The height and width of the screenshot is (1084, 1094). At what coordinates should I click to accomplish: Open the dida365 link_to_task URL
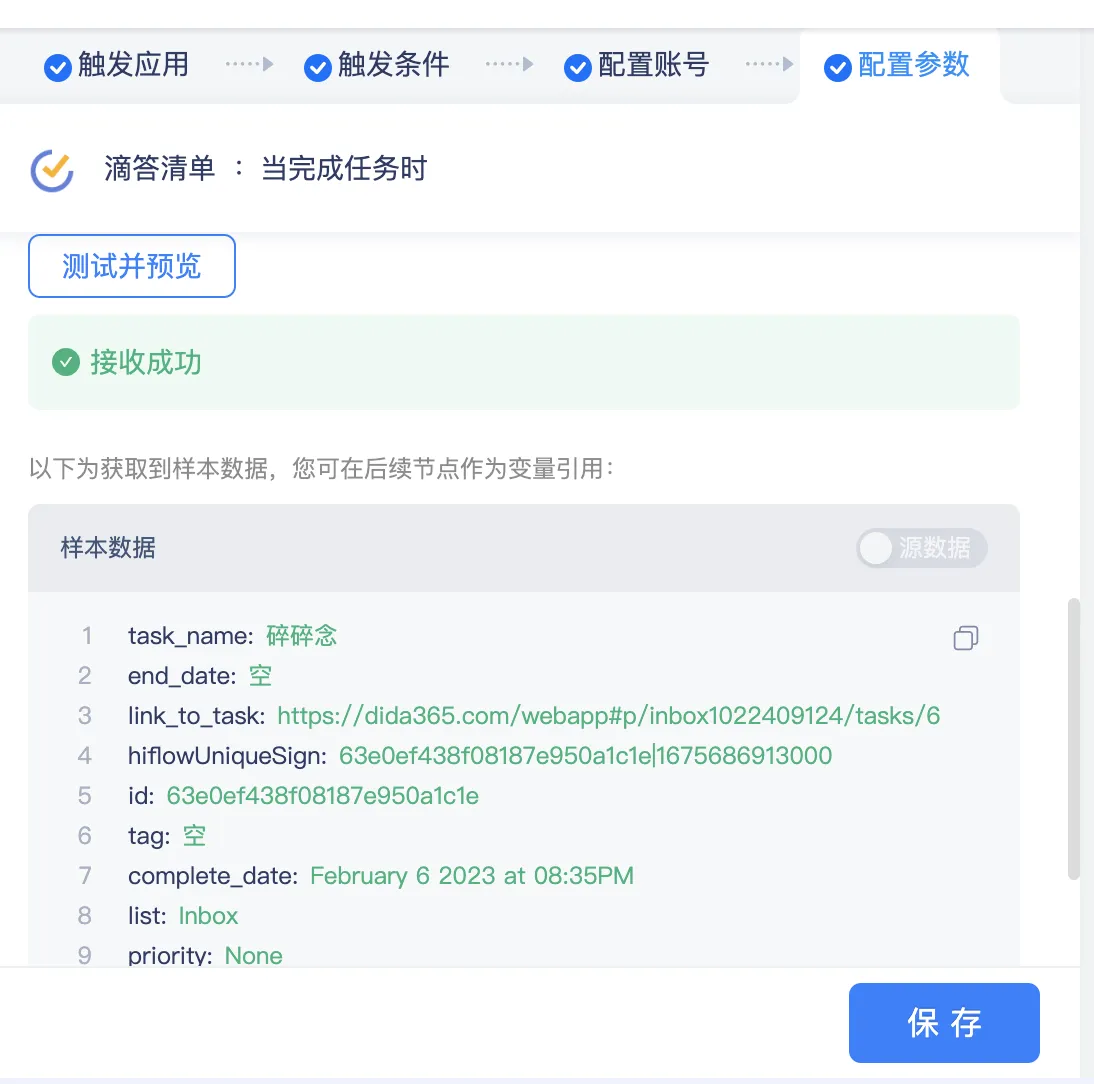click(608, 716)
